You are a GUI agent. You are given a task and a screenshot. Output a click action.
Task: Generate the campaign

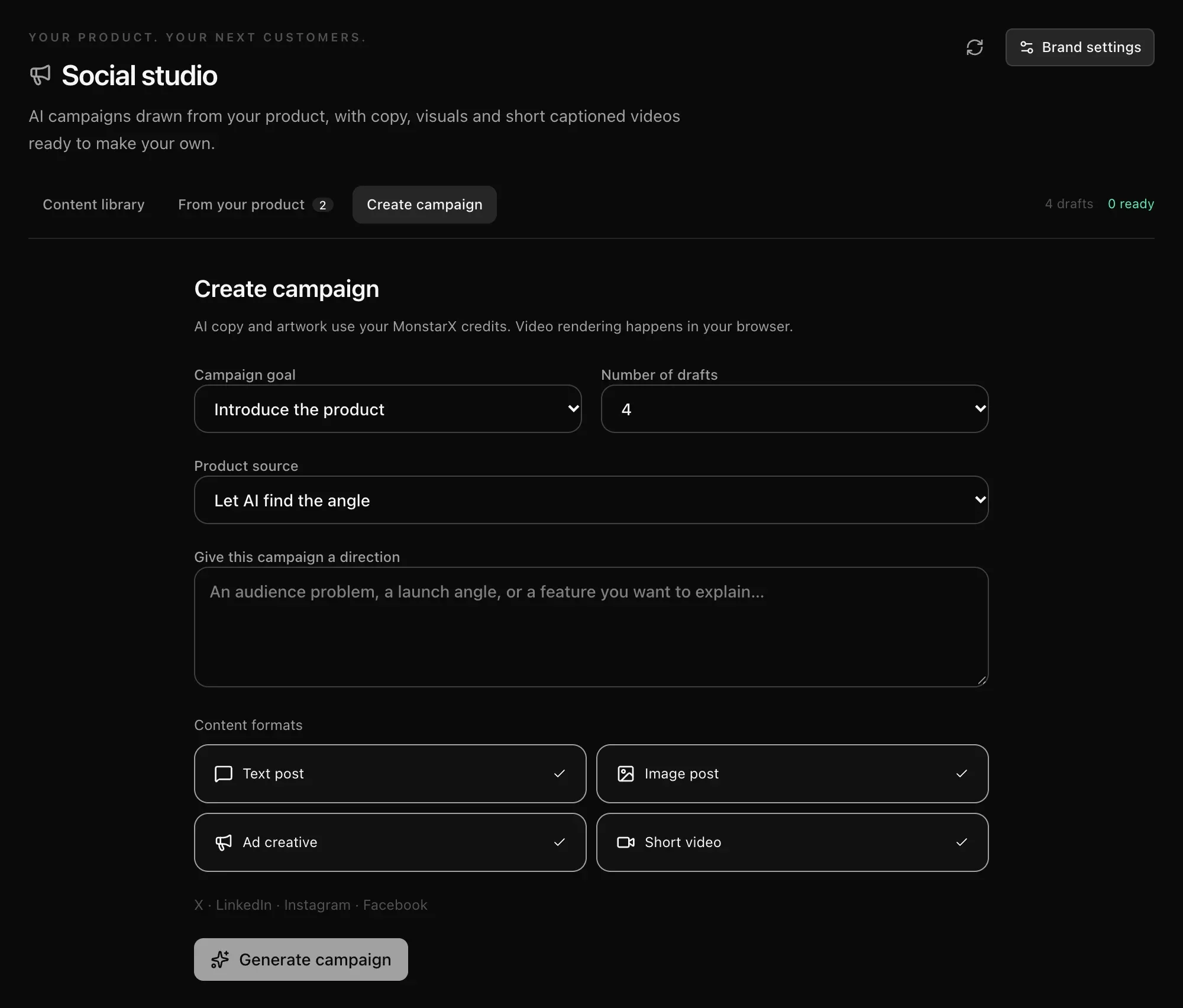point(300,959)
